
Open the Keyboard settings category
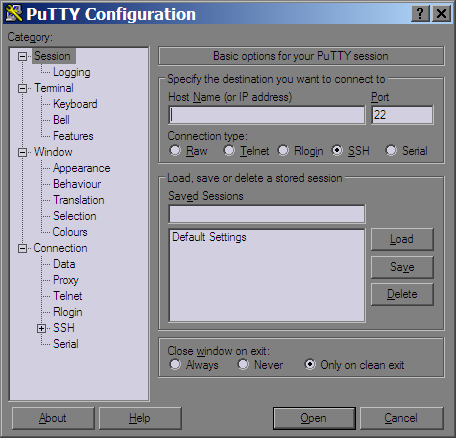[75, 104]
